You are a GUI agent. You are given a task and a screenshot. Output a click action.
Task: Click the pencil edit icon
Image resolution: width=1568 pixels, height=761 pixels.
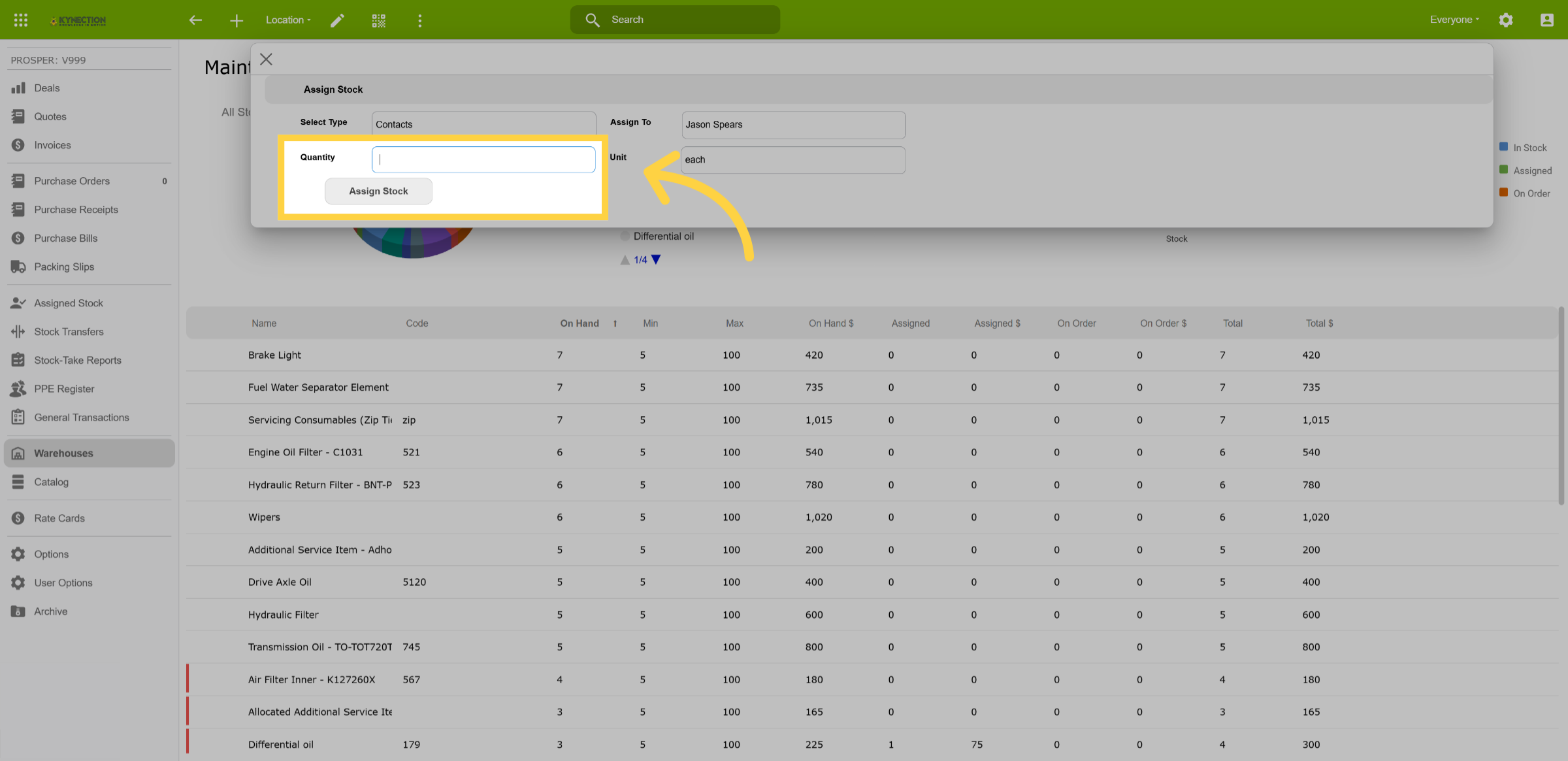[x=337, y=20]
